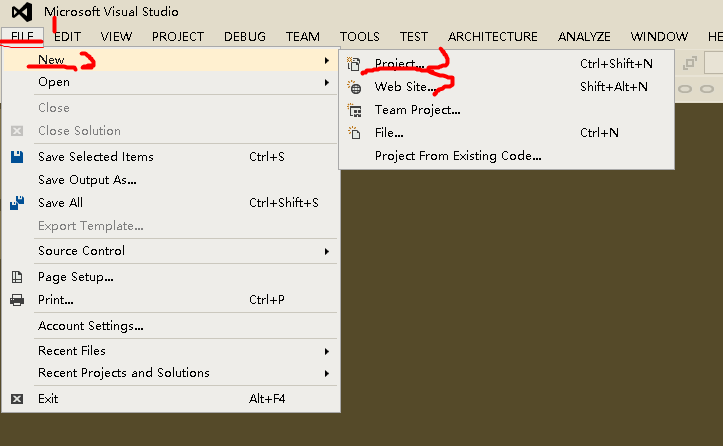The height and width of the screenshot is (446, 723).
Task: Choose Web Site... in New submenu
Action: tap(506, 87)
